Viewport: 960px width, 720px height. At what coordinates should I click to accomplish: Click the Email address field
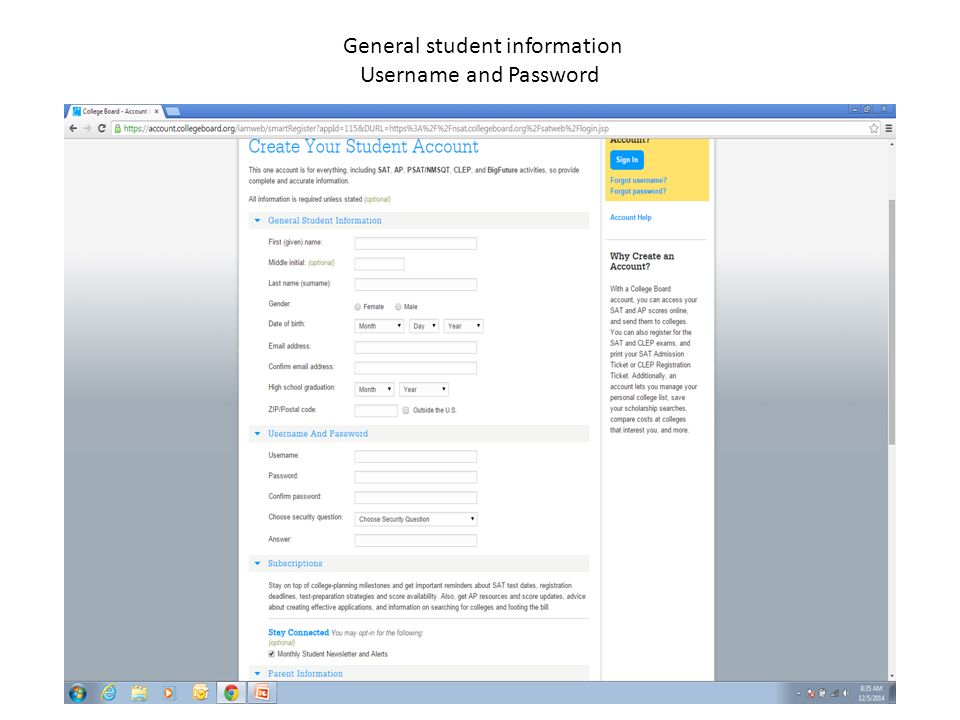416,347
